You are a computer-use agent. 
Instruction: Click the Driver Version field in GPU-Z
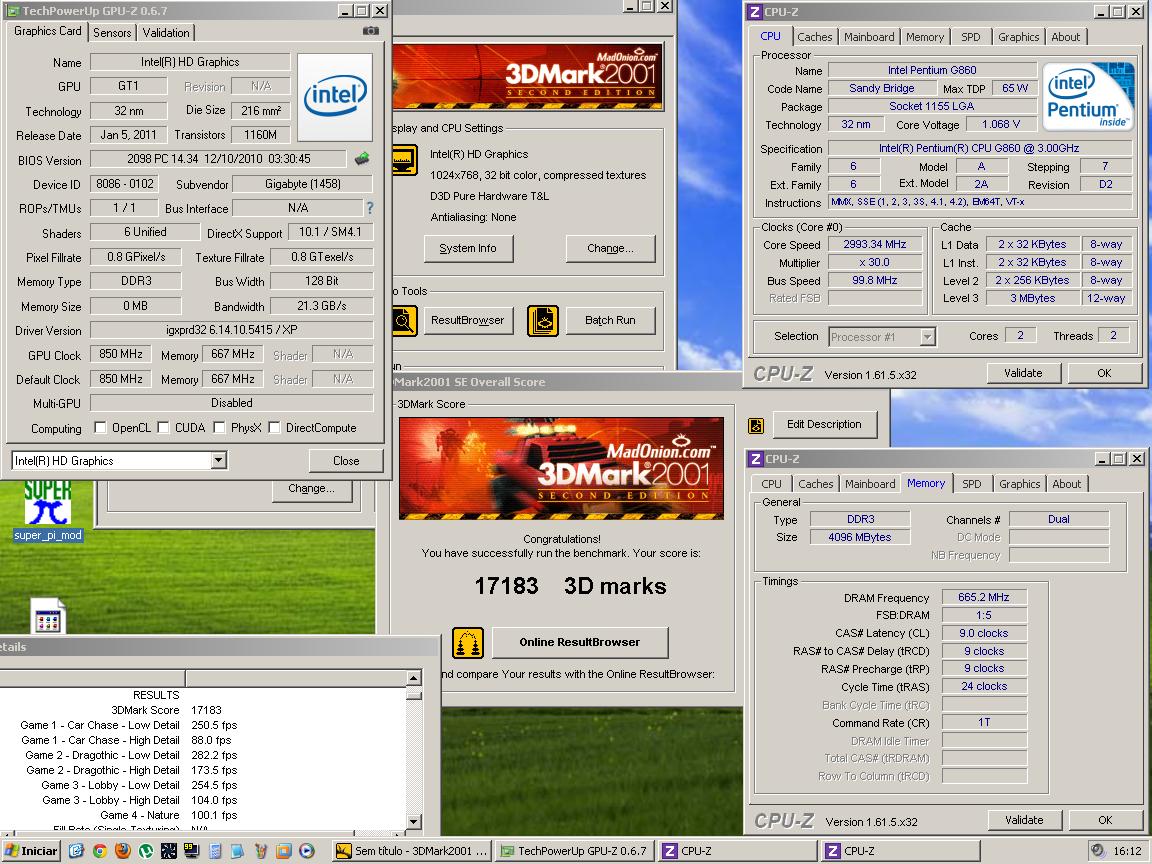pyautogui.click(x=231, y=330)
